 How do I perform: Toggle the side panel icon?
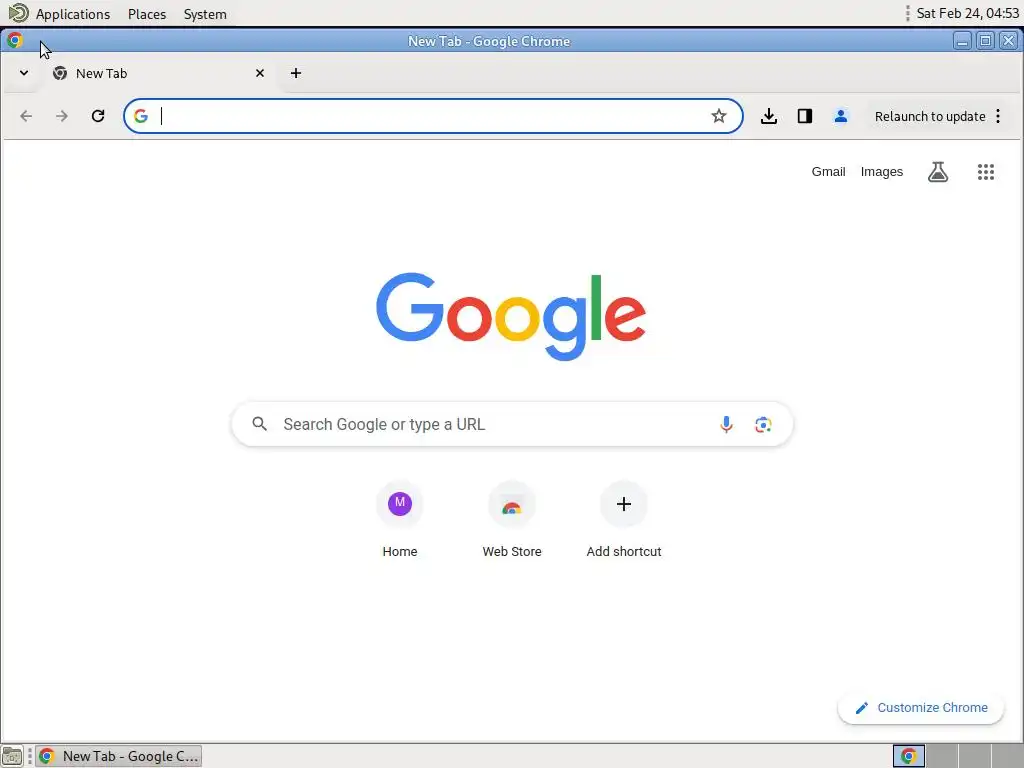pyautogui.click(x=805, y=116)
